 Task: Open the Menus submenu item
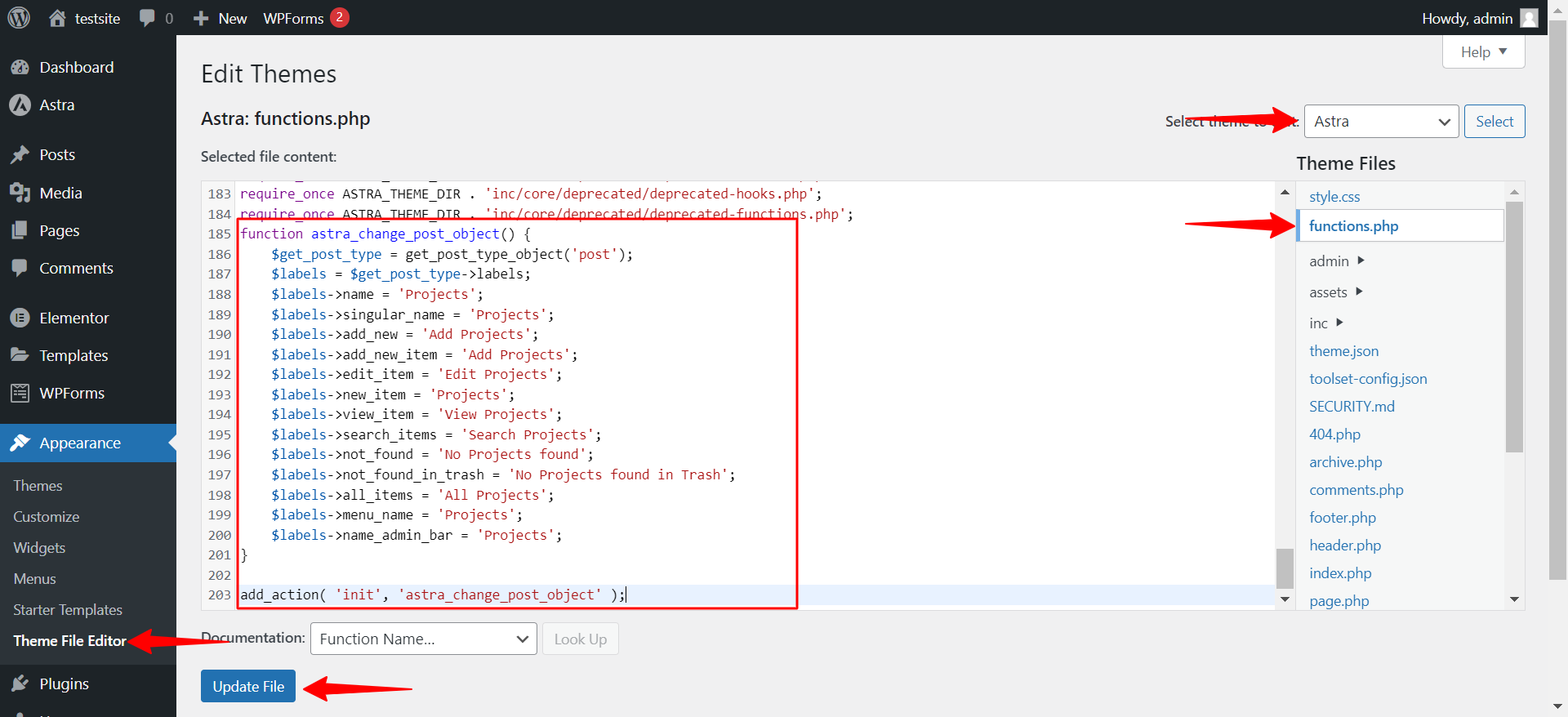[x=35, y=579]
